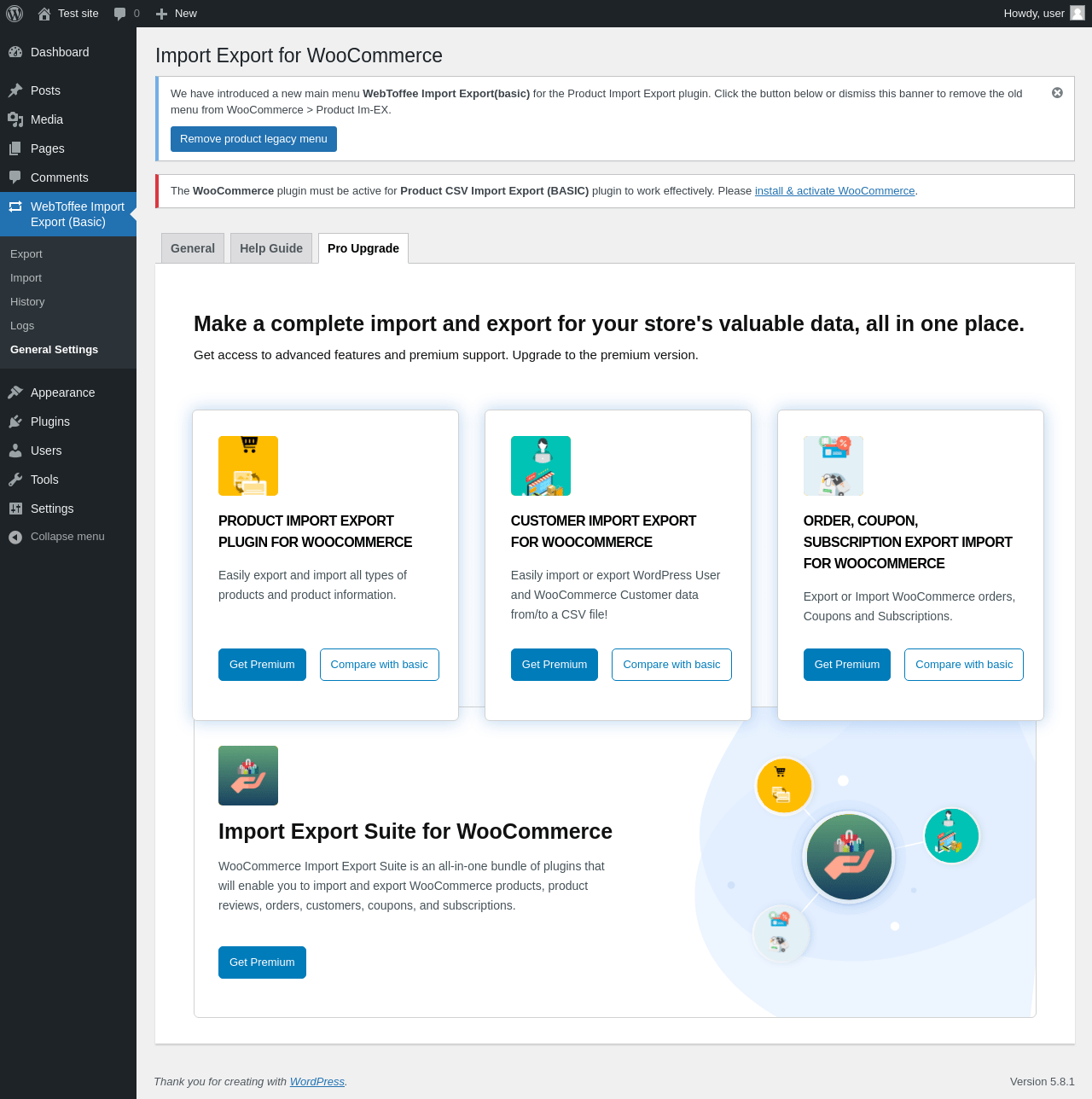Get Premium for Product Import Export plugin
The image size is (1092, 1099).
[262, 665]
